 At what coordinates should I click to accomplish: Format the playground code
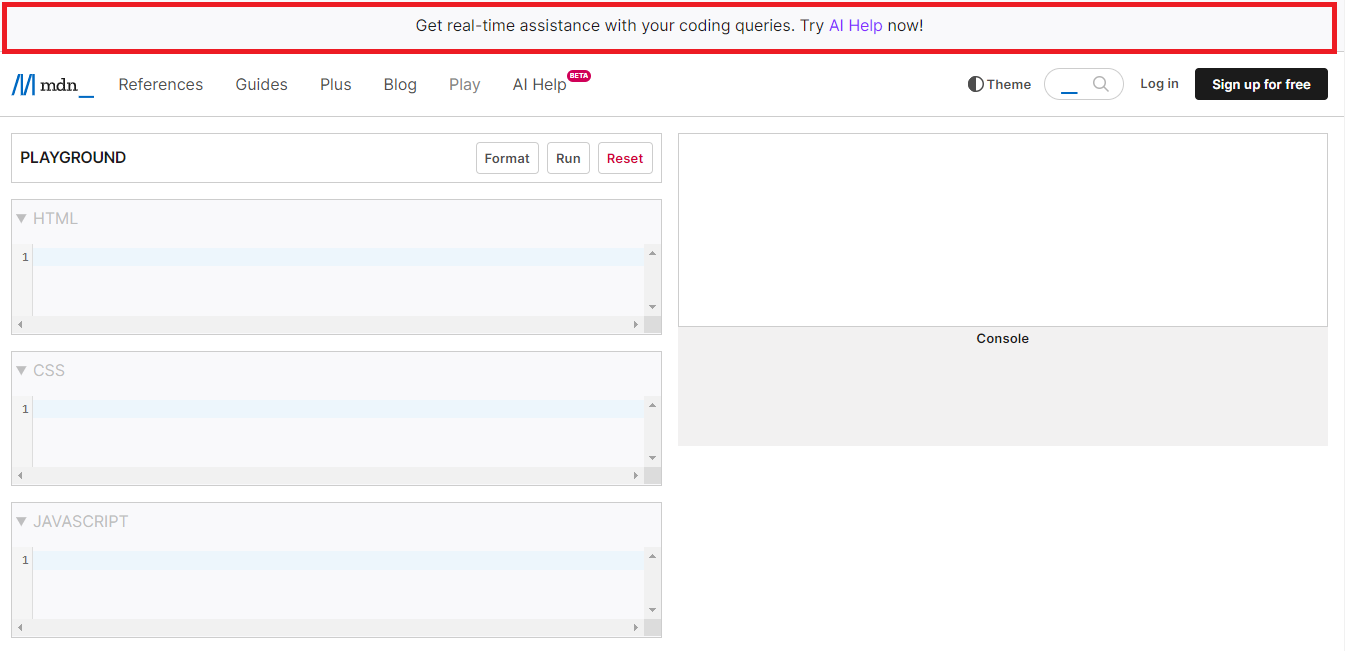tap(507, 158)
